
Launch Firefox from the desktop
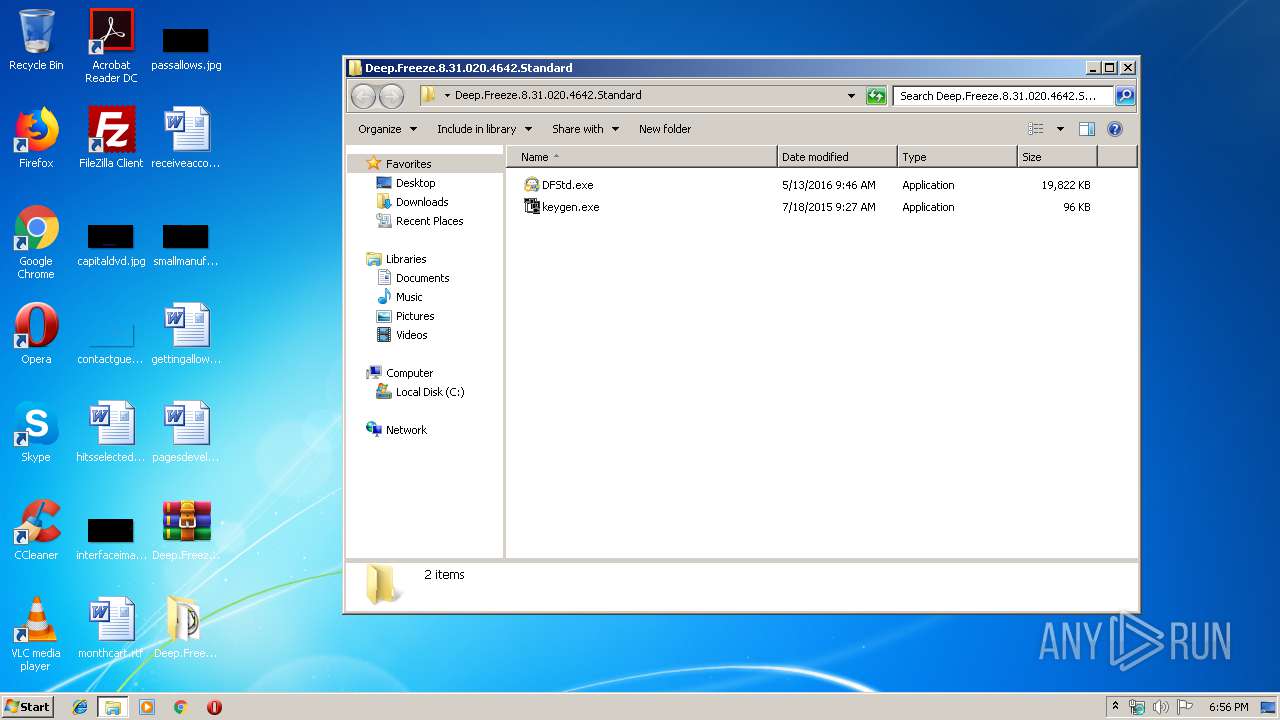pyautogui.click(x=36, y=138)
